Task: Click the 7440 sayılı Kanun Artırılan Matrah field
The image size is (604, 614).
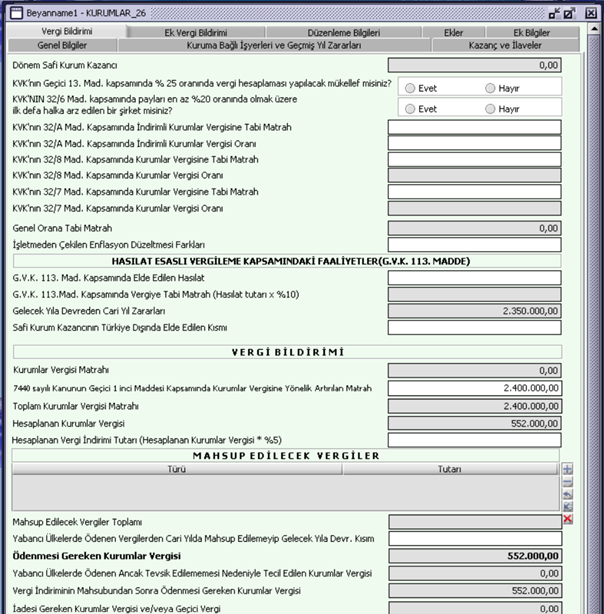Action: [475, 388]
